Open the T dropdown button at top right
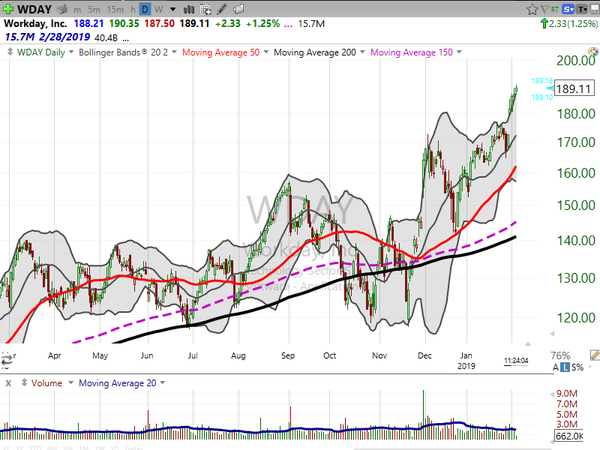Viewport: 600px width, 450px height. (582, 9)
